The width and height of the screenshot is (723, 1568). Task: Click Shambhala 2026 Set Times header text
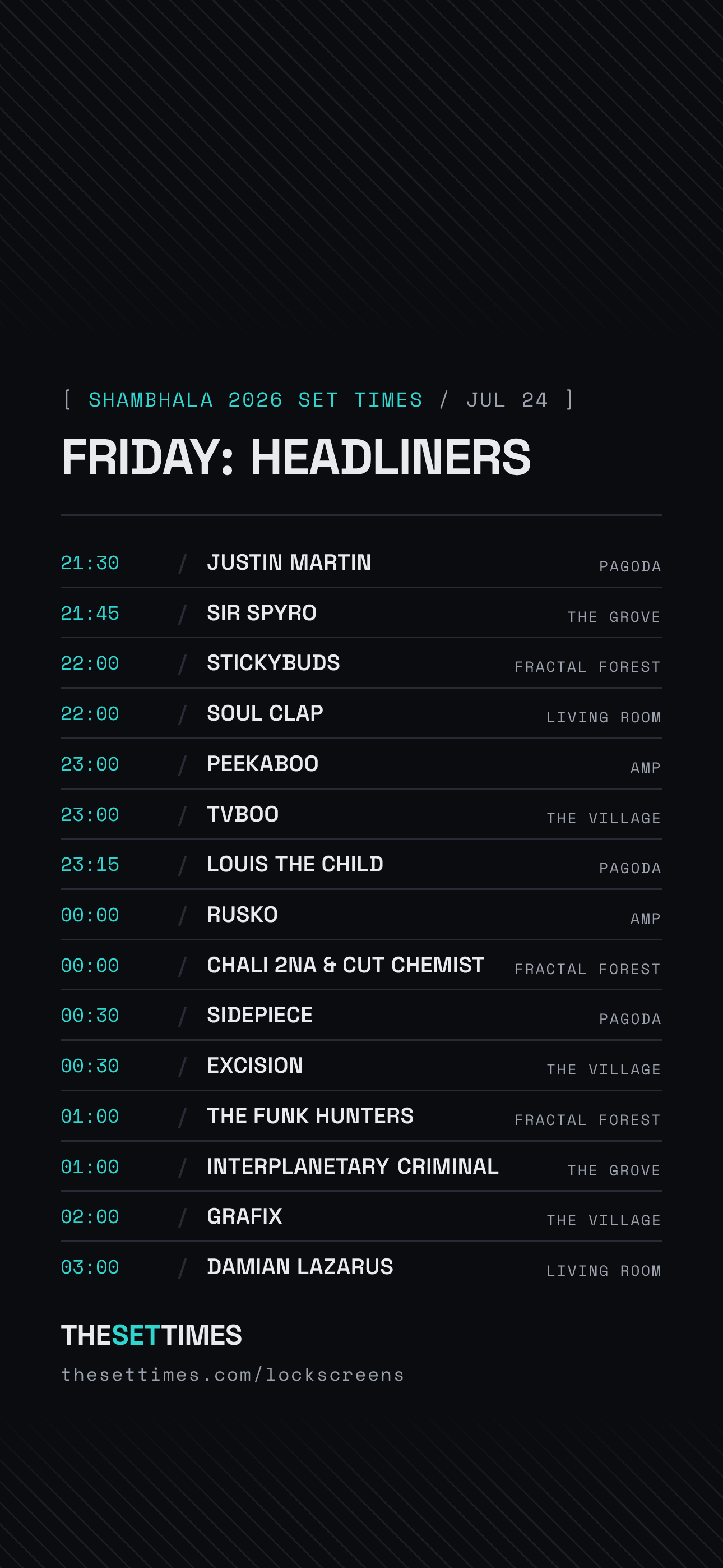click(256, 400)
